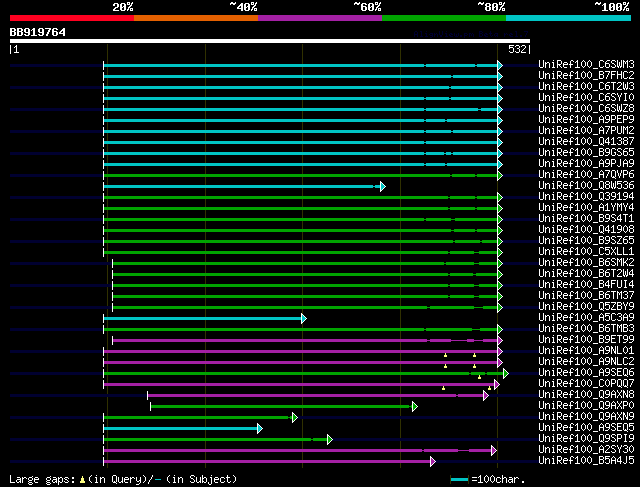Click the UniRef100_Q41387 text
The height and width of the screenshot is (487, 640).
click(586, 141)
